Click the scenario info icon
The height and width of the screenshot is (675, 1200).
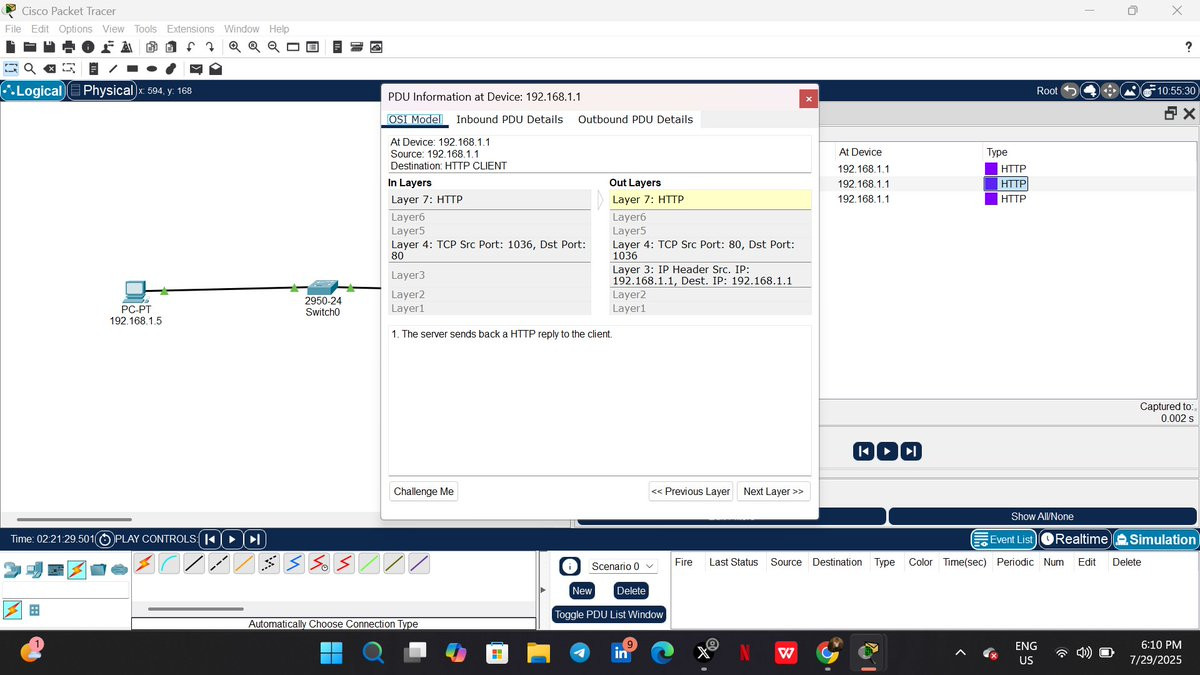pyautogui.click(x=569, y=566)
